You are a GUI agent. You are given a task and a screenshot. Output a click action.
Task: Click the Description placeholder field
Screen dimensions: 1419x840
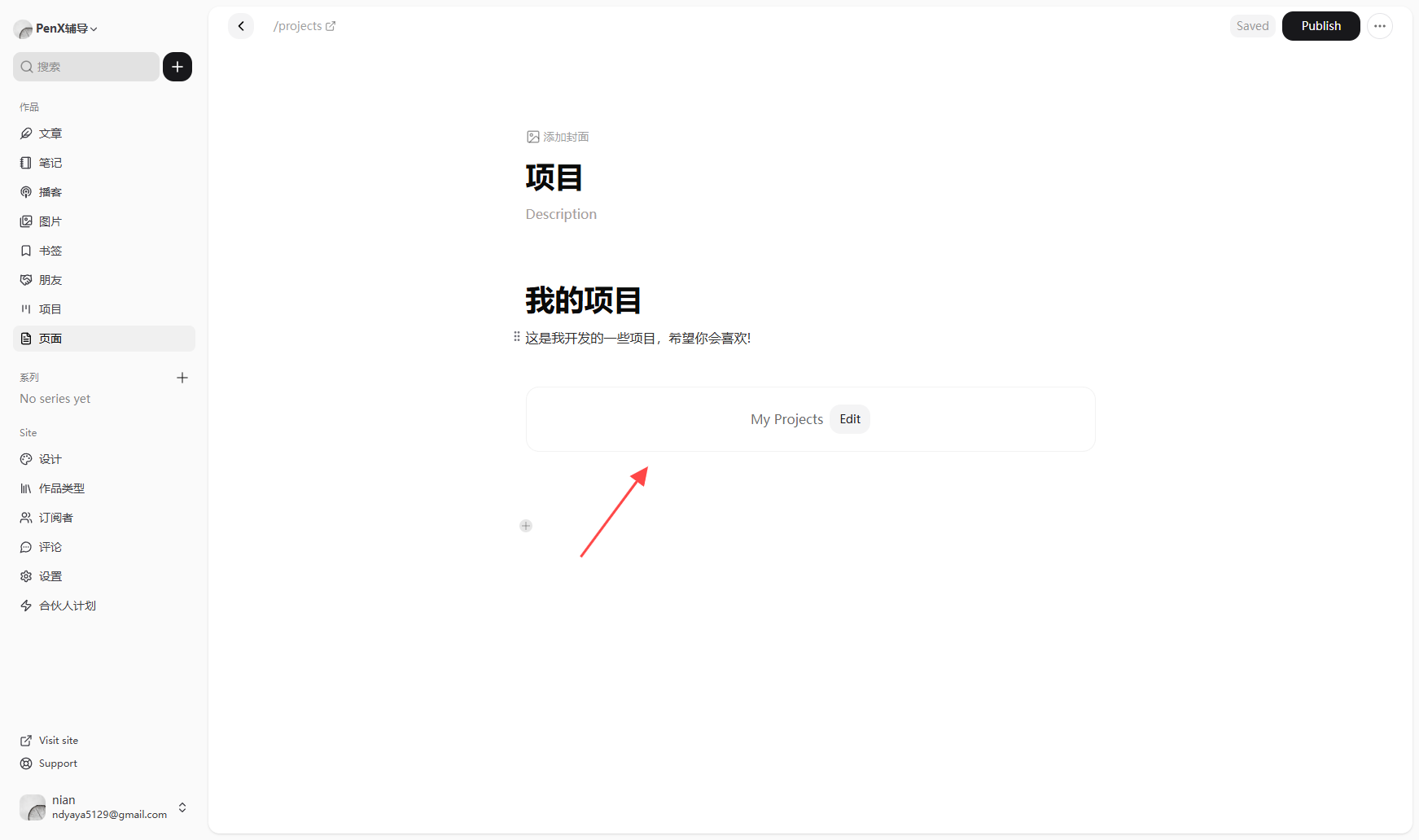[x=561, y=214]
